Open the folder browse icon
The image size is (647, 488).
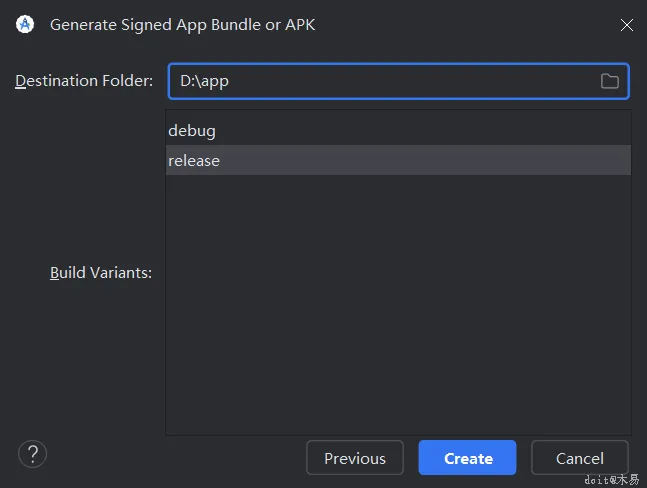[x=609, y=81]
